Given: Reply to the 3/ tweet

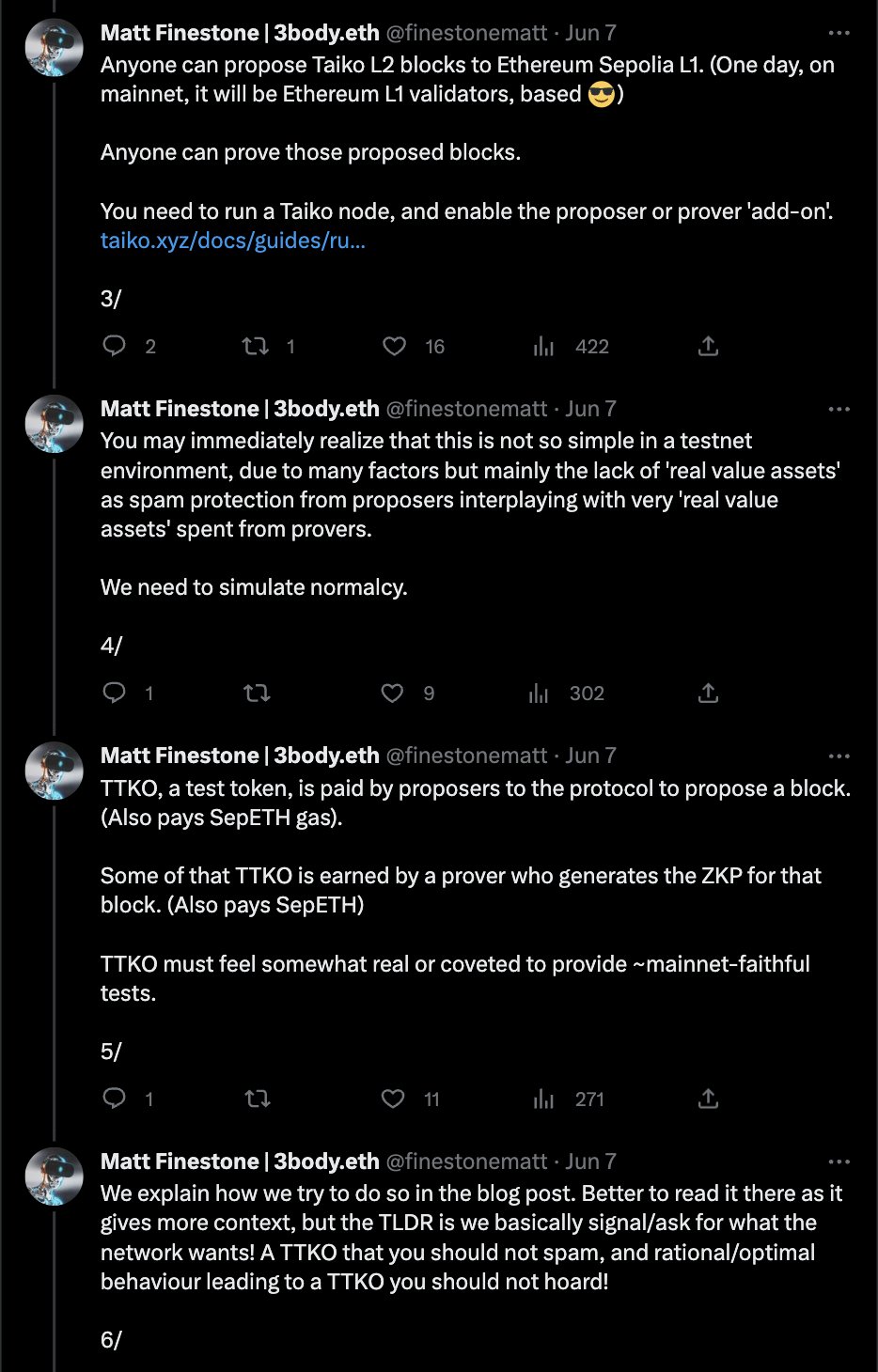Looking at the screenshot, I should [x=114, y=347].
